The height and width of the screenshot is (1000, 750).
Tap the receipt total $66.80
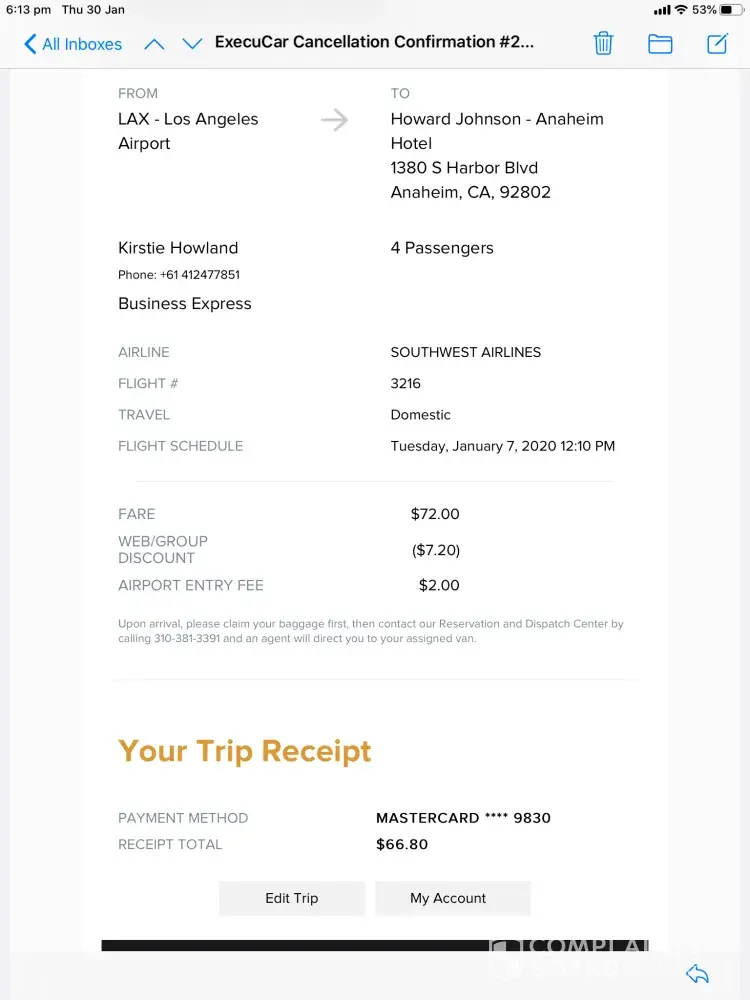(x=402, y=844)
